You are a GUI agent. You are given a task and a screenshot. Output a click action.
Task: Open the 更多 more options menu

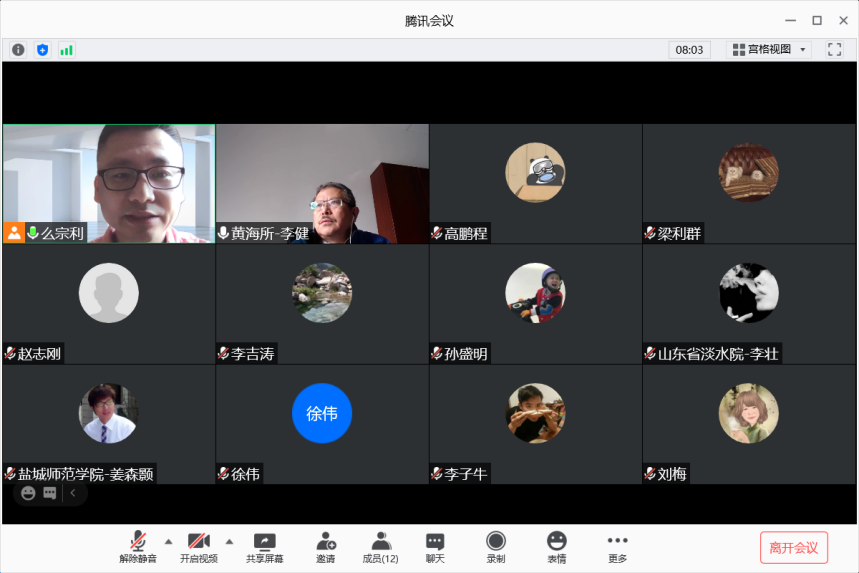tap(617, 547)
